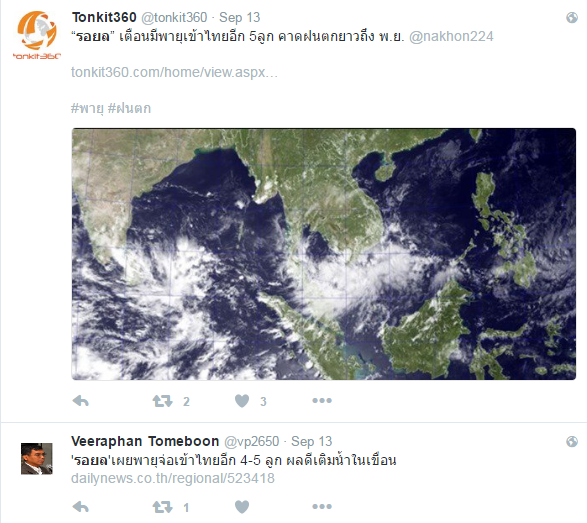The height and width of the screenshot is (523, 587).
Task: Reply to Veeraphan Tomeboon's tweet
Action: point(80,507)
